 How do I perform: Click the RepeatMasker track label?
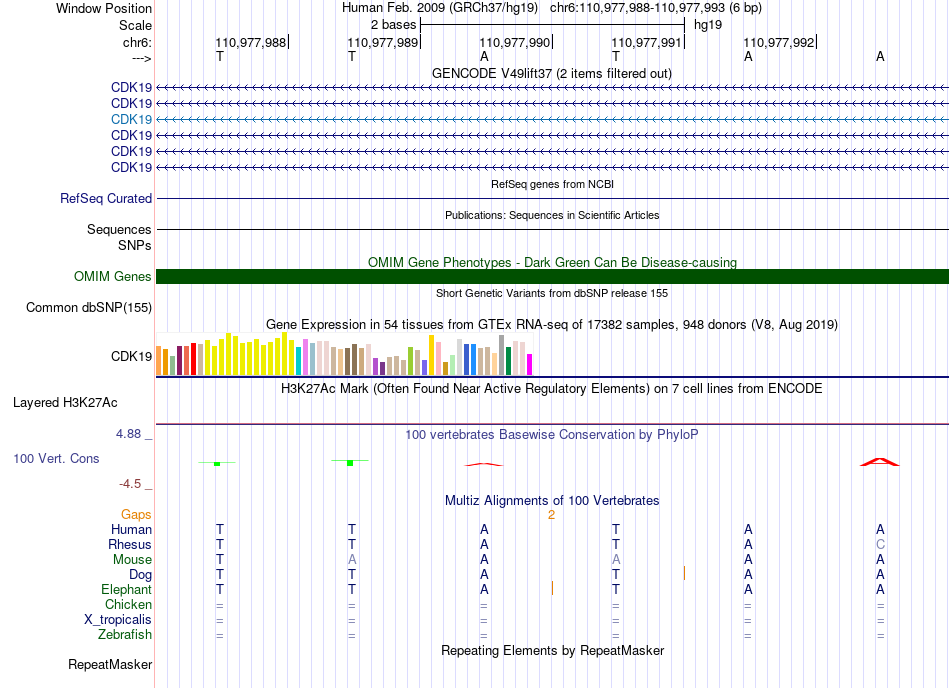(110, 664)
